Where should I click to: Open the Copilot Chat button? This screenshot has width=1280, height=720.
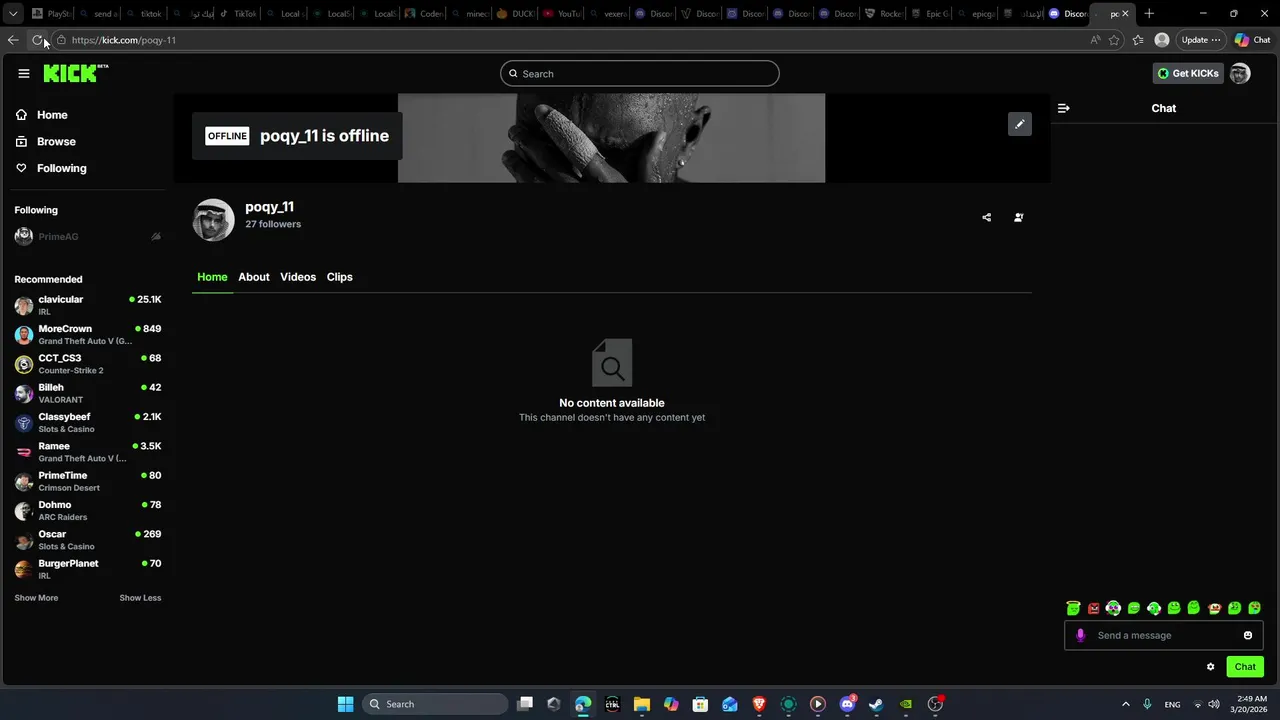click(1253, 40)
